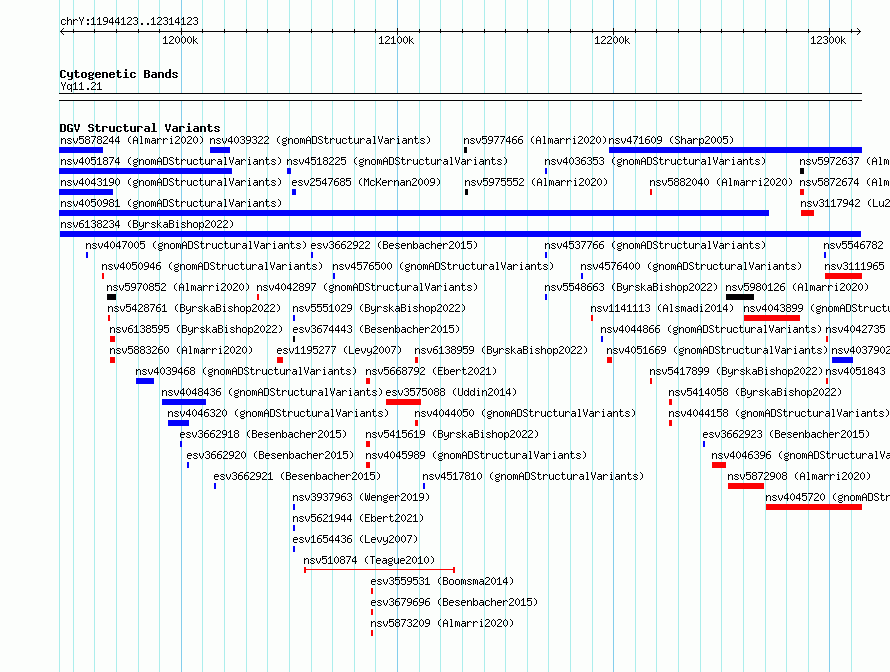Click the nsv6138234 (ByrskaBishop2022) label
Viewport: 890px width, 672px height.
coord(147,224)
